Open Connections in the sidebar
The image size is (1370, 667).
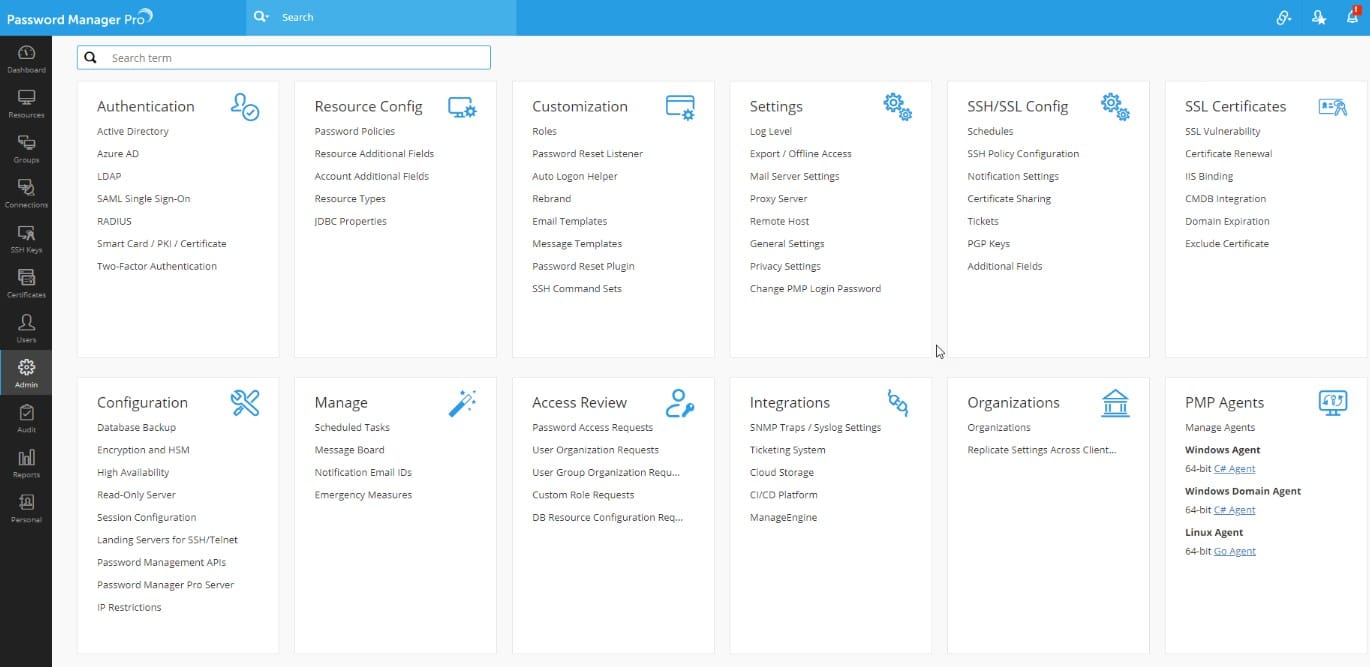(26, 194)
